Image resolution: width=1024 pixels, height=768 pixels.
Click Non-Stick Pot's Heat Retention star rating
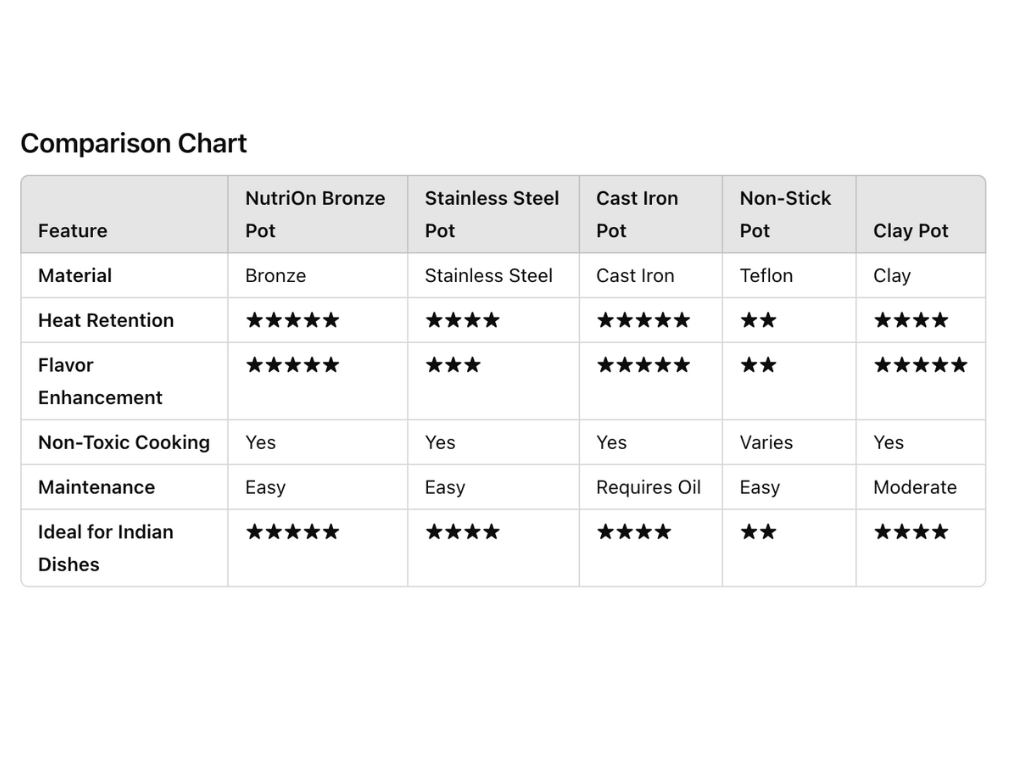758,321
